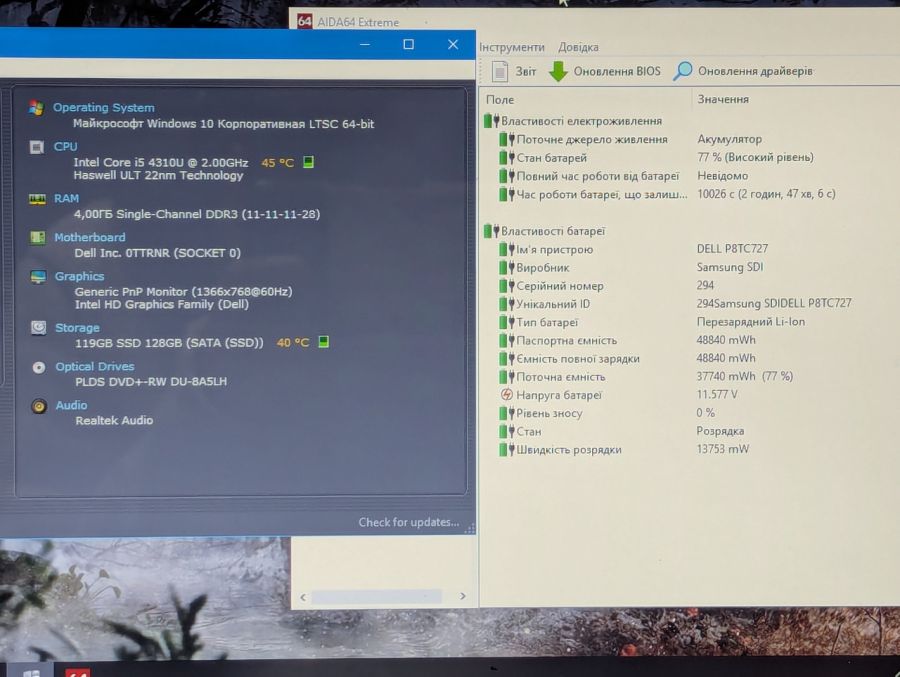The width and height of the screenshot is (900, 677).
Task: Open the Windows Start button
Action: click(32, 672)
